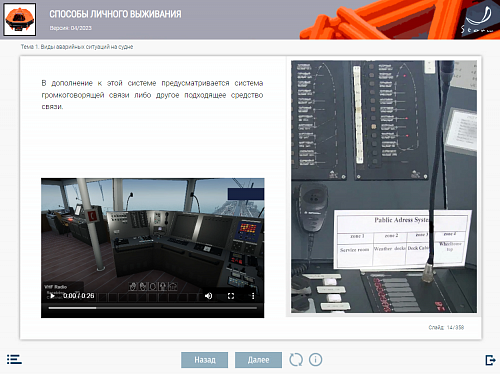The width and height of the screenshot is (500, 374).
Task: Reload the slide with the refresh icon
Action: point(296,360)
